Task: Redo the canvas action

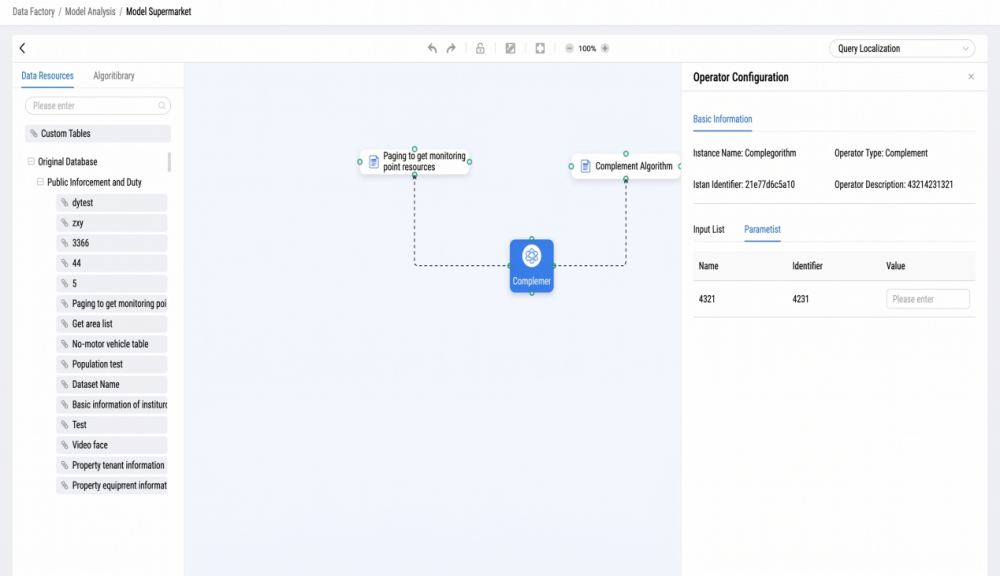Action: (x=451, y=48)
